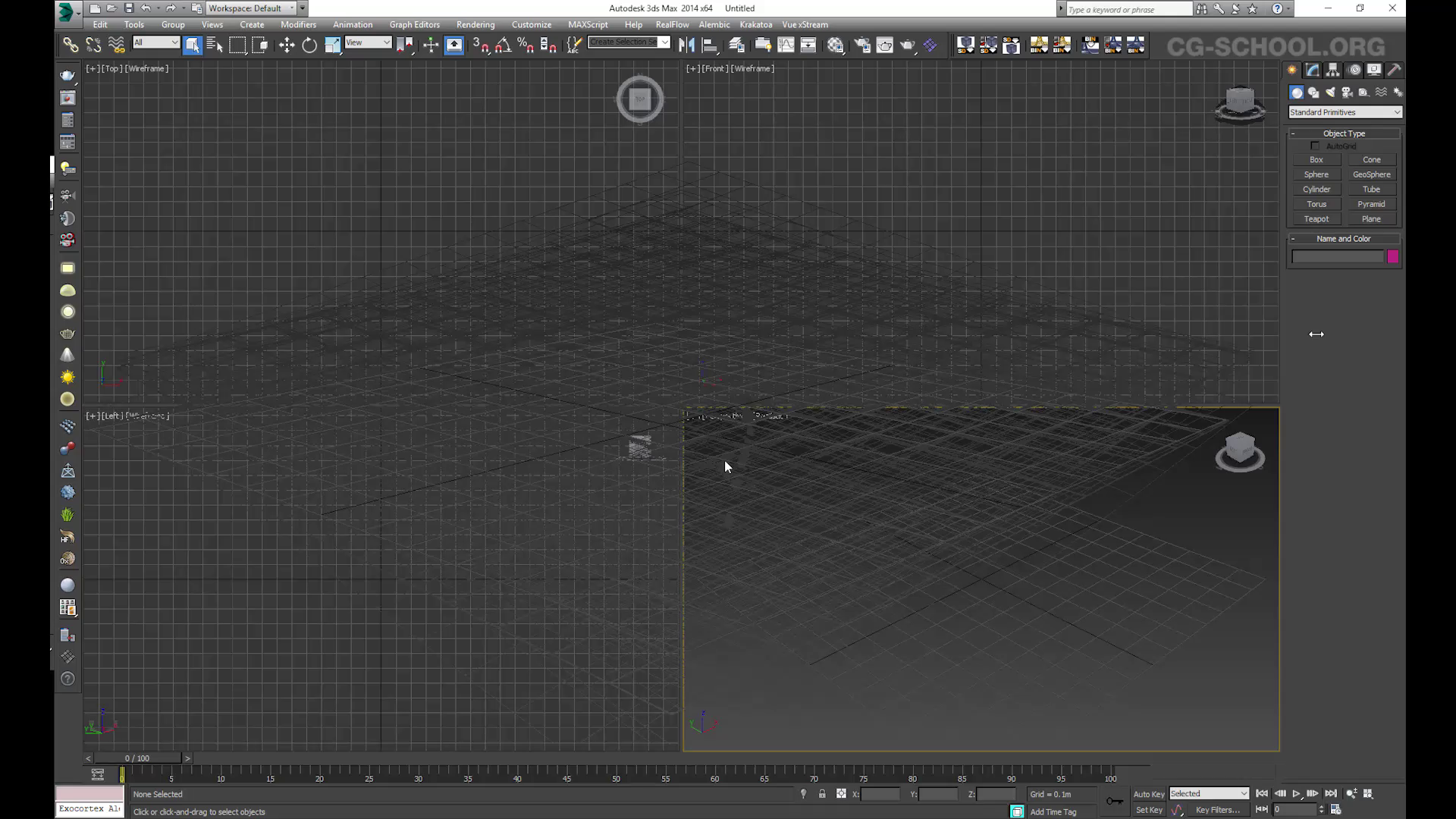This screenshot has height=819, width=1456.
Task: Open the Rendering menu
Action: click(x=475, y=25)
